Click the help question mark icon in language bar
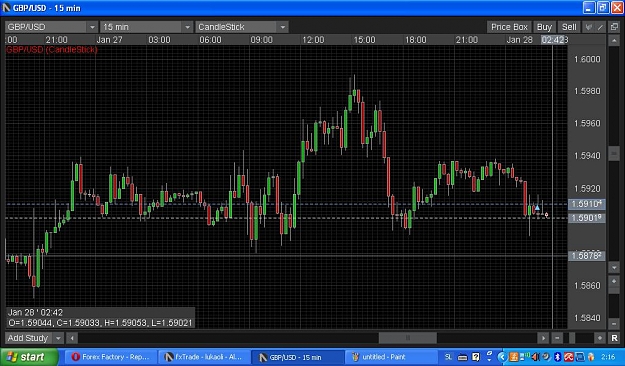The height and width of the screenshot is (366, 625). [x=476, y=357]
